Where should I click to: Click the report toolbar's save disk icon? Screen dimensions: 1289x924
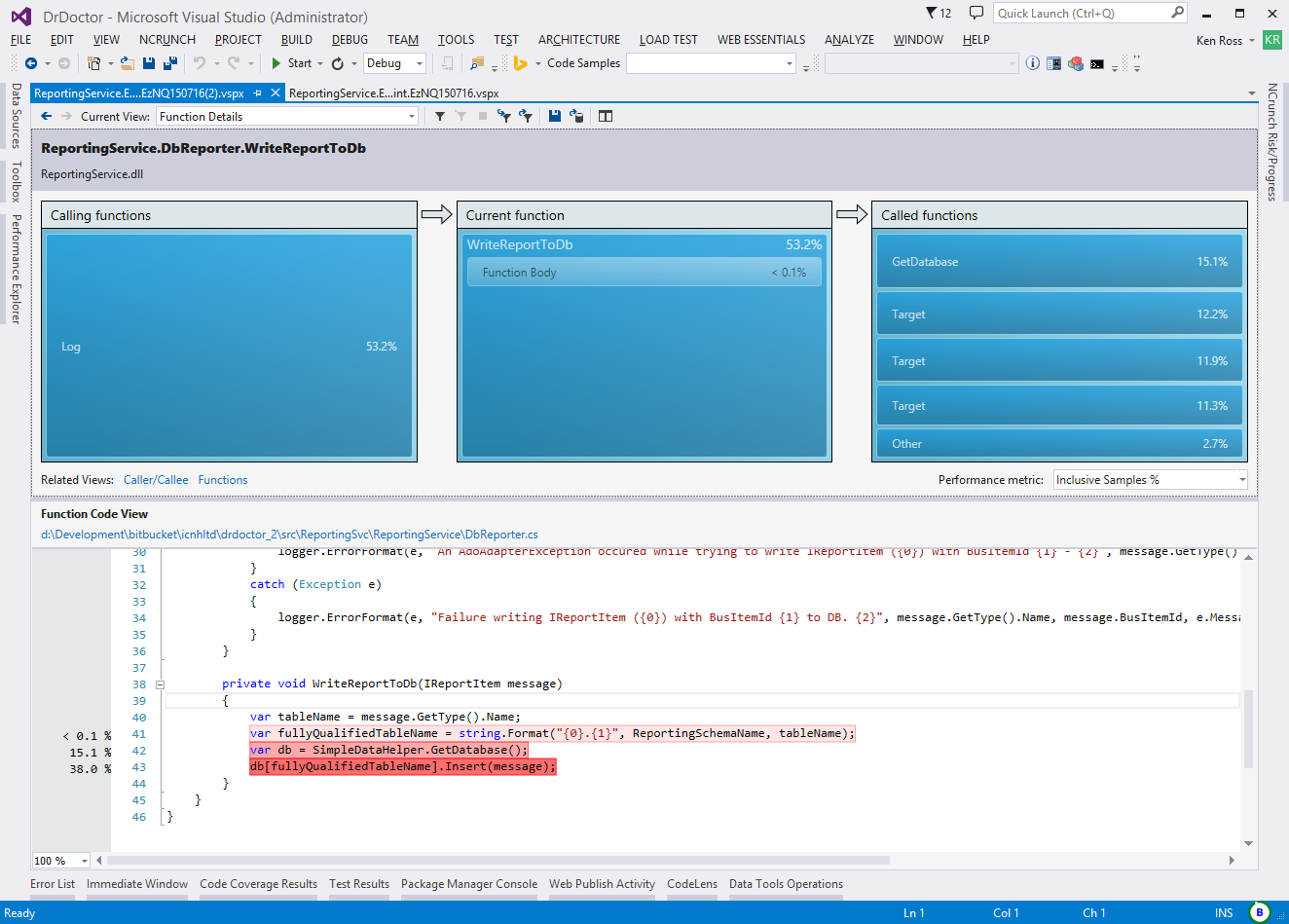click(554, 116)
